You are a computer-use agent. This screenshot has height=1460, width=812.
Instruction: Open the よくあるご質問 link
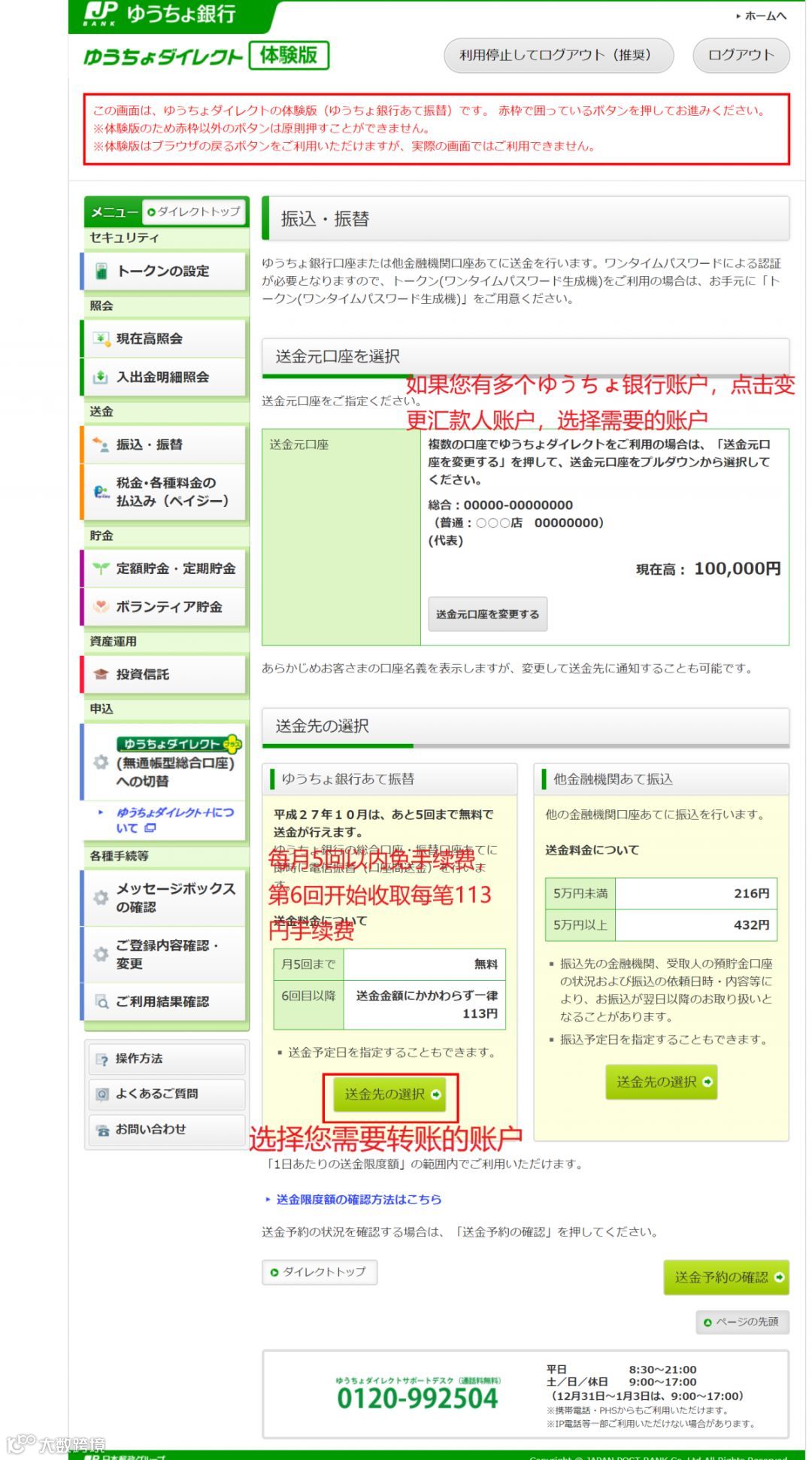(166, 1094)
